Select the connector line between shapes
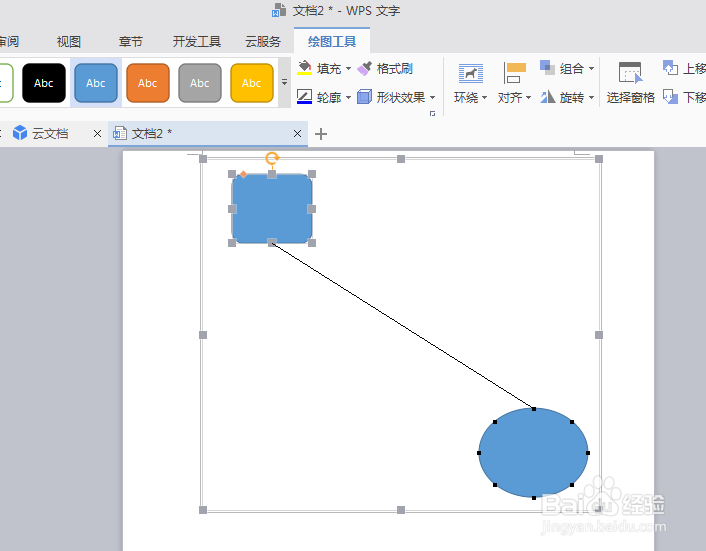The width and height of the screenshot is (706, 551). [403, 326]
